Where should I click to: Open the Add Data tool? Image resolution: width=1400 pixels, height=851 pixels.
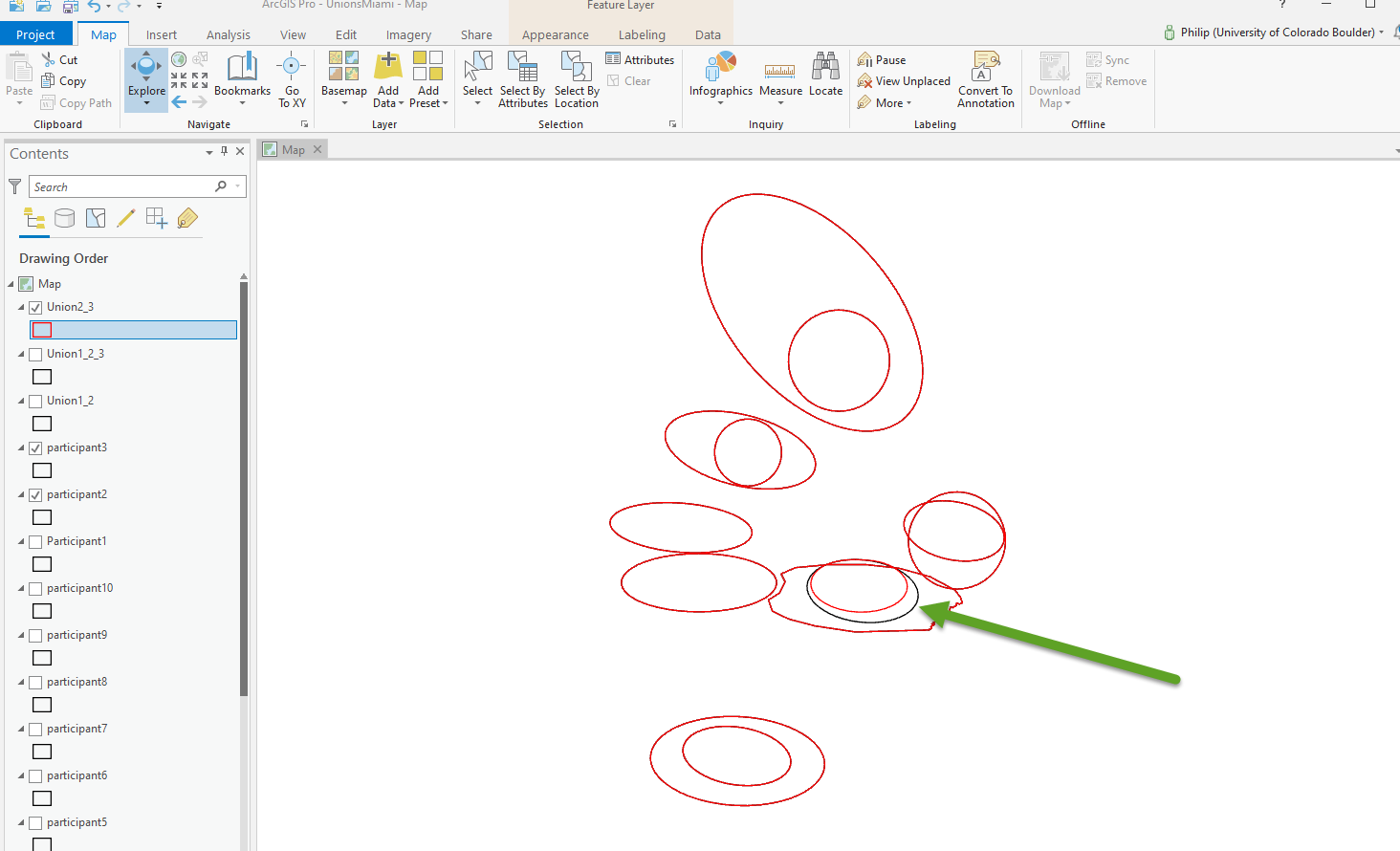point(388,78)
